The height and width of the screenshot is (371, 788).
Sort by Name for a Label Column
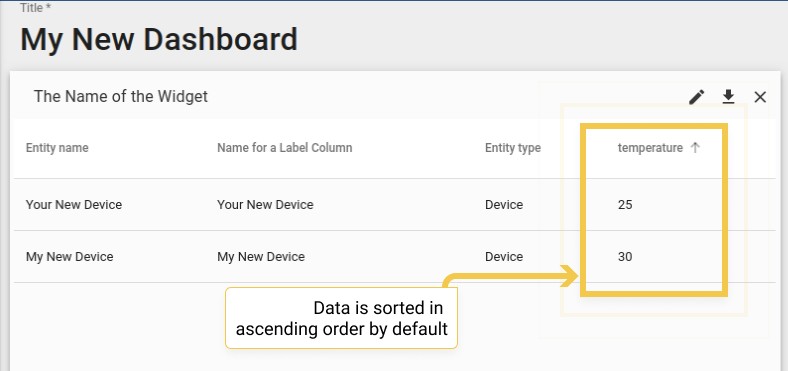(x=284, y=148)
